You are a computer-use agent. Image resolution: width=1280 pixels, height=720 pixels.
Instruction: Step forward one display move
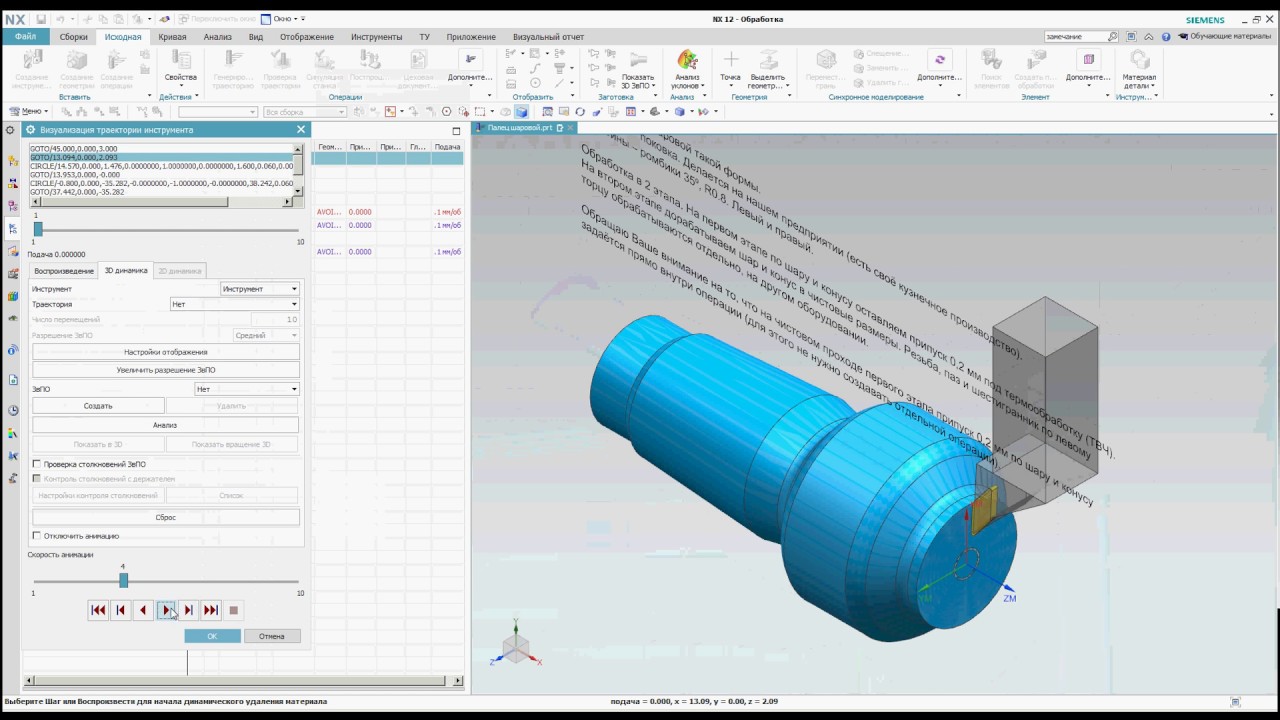(188, 610)
